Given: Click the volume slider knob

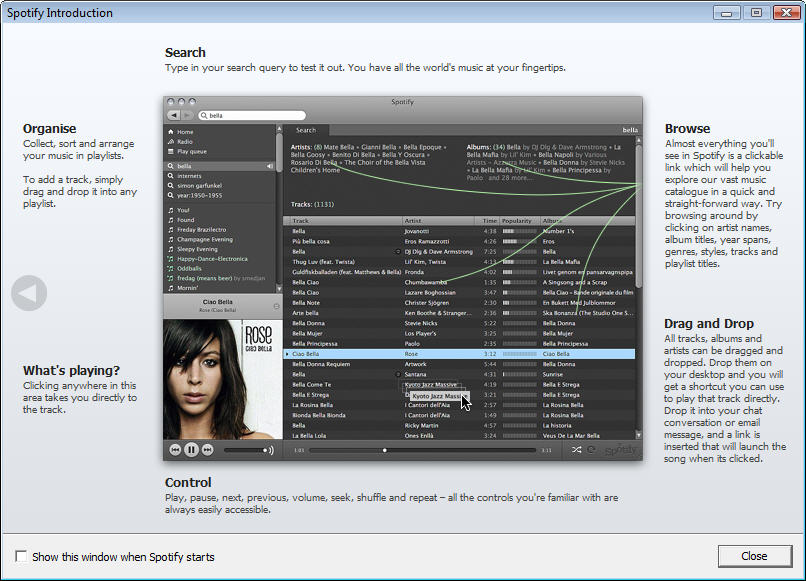Looking at the screenshot, I should (x=265, y=450).
